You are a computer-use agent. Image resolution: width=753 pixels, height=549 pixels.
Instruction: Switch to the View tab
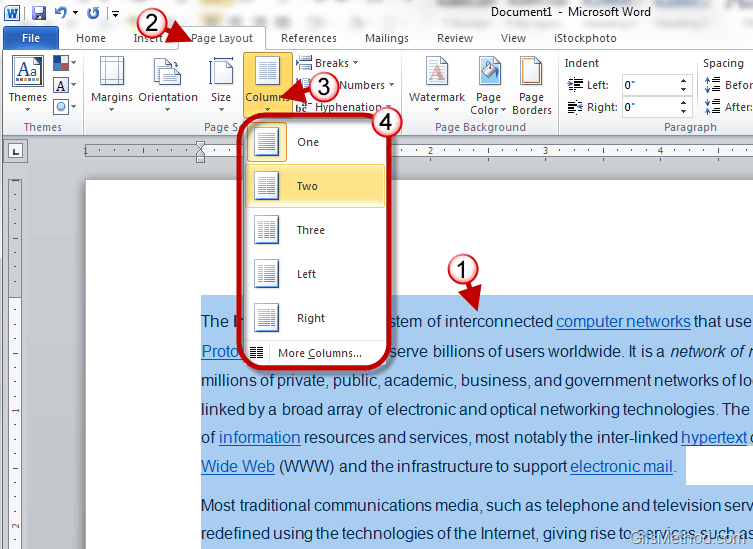[513, 38]
